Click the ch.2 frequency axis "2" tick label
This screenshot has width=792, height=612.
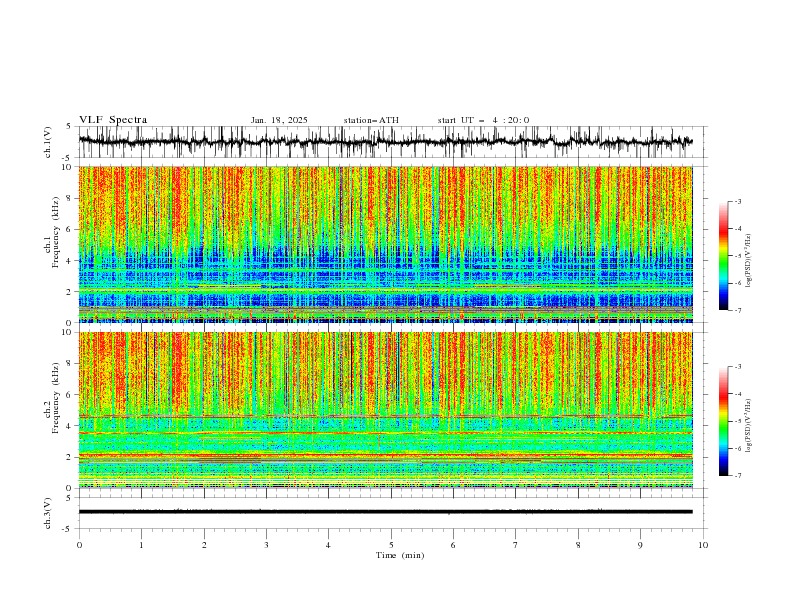coord(71,457)
